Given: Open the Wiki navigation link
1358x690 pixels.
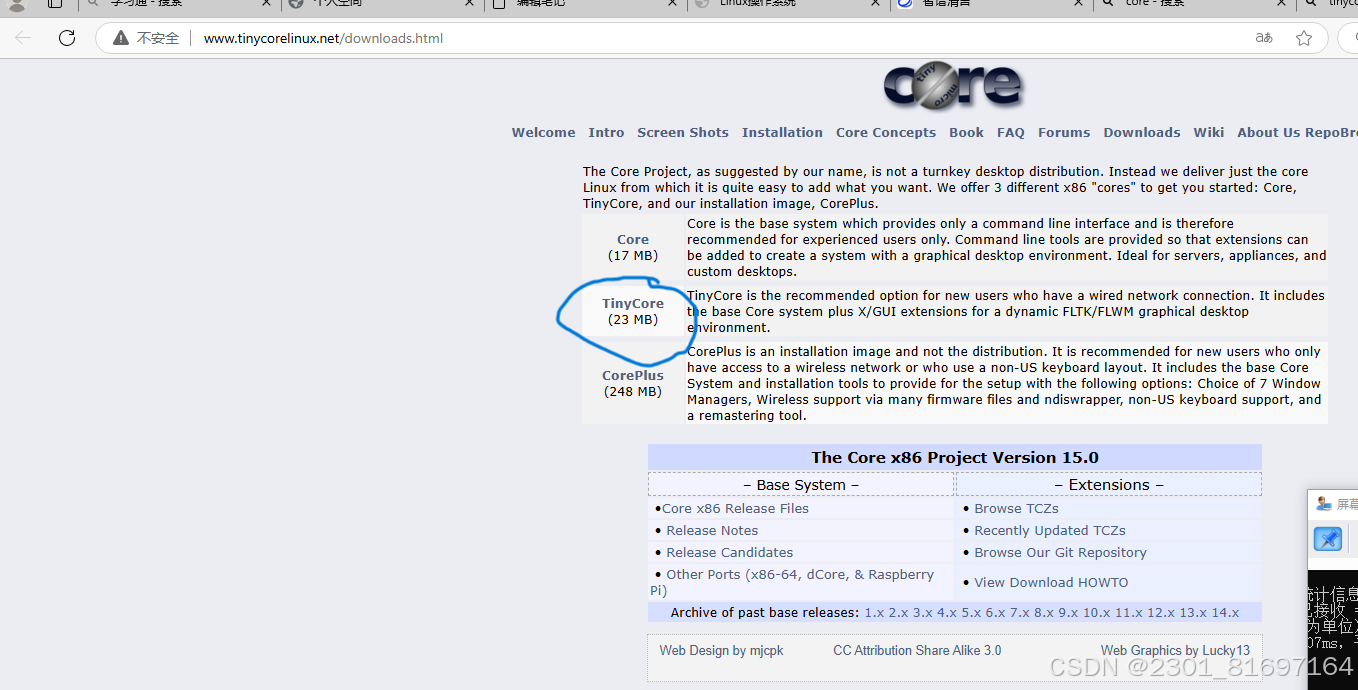Looking at the screenshot, I should point(1208,132).
